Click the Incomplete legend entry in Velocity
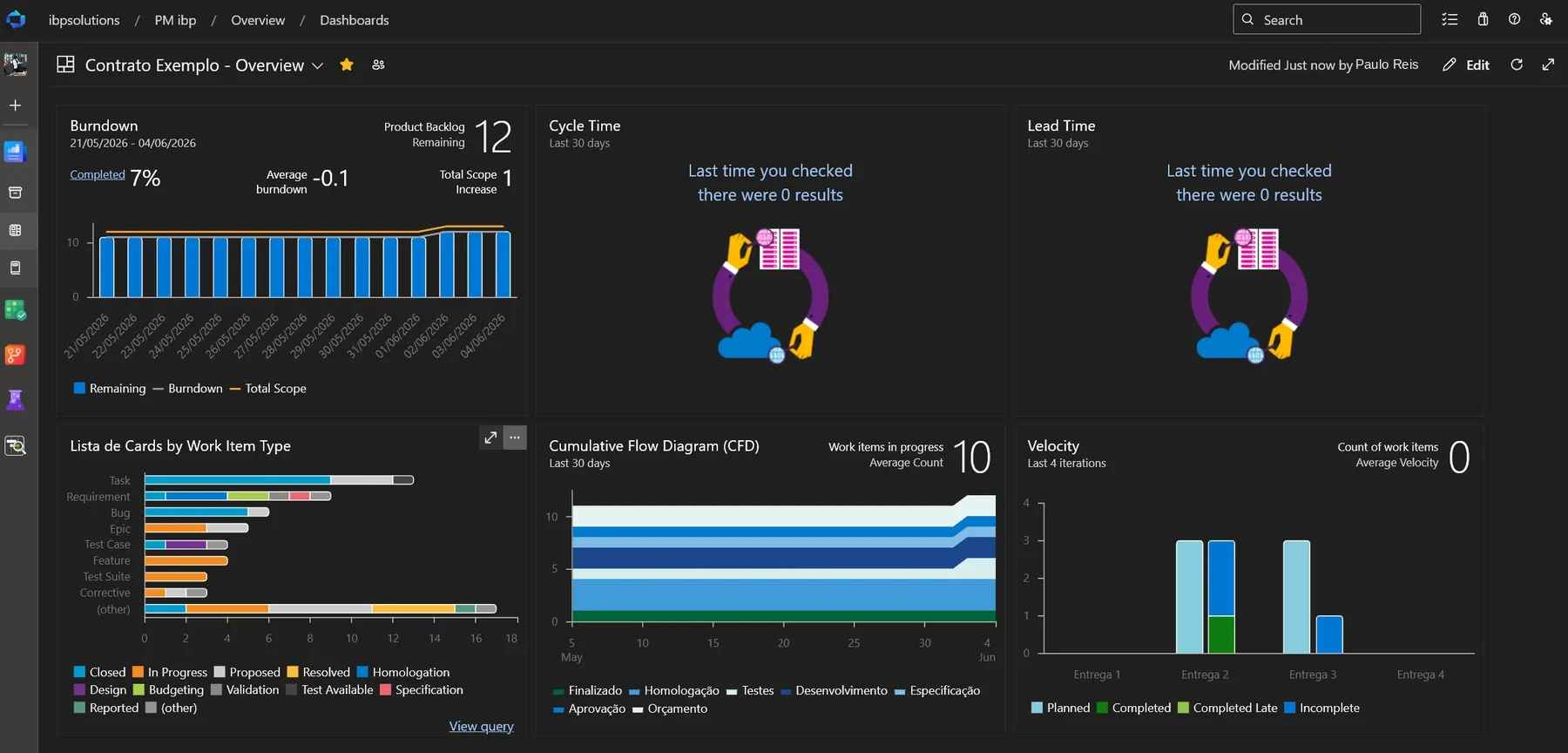The height and width of the screenshot is (753, 1568). 1321,708
